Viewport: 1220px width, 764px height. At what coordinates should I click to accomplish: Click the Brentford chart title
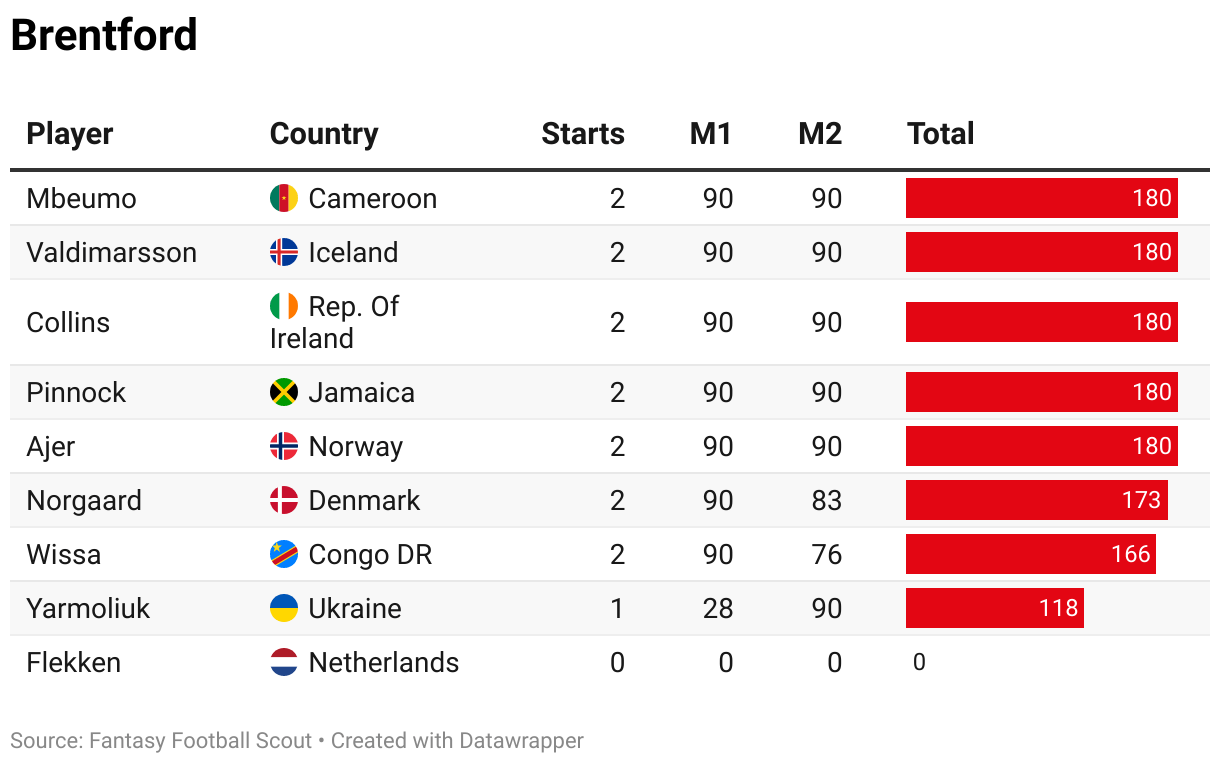104,36
